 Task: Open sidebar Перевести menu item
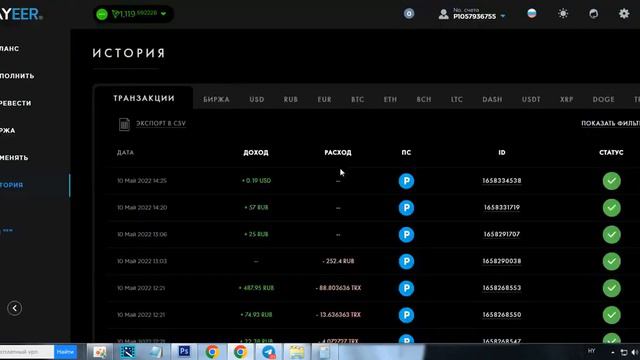pos(16,103)
